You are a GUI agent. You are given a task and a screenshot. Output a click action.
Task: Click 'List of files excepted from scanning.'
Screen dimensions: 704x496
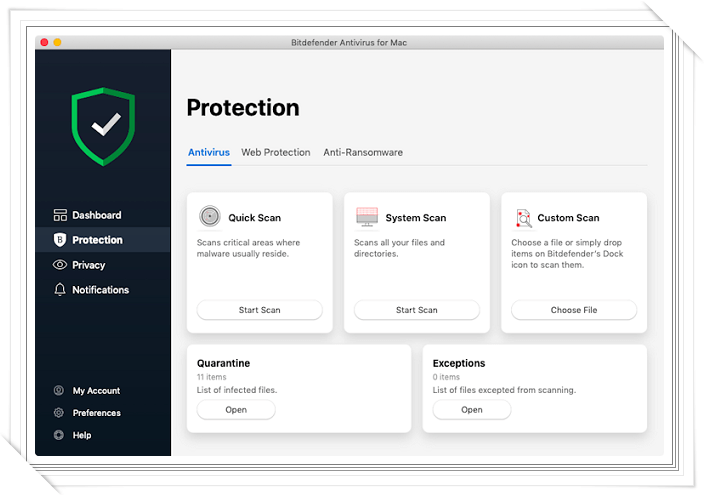pos(504,390)
